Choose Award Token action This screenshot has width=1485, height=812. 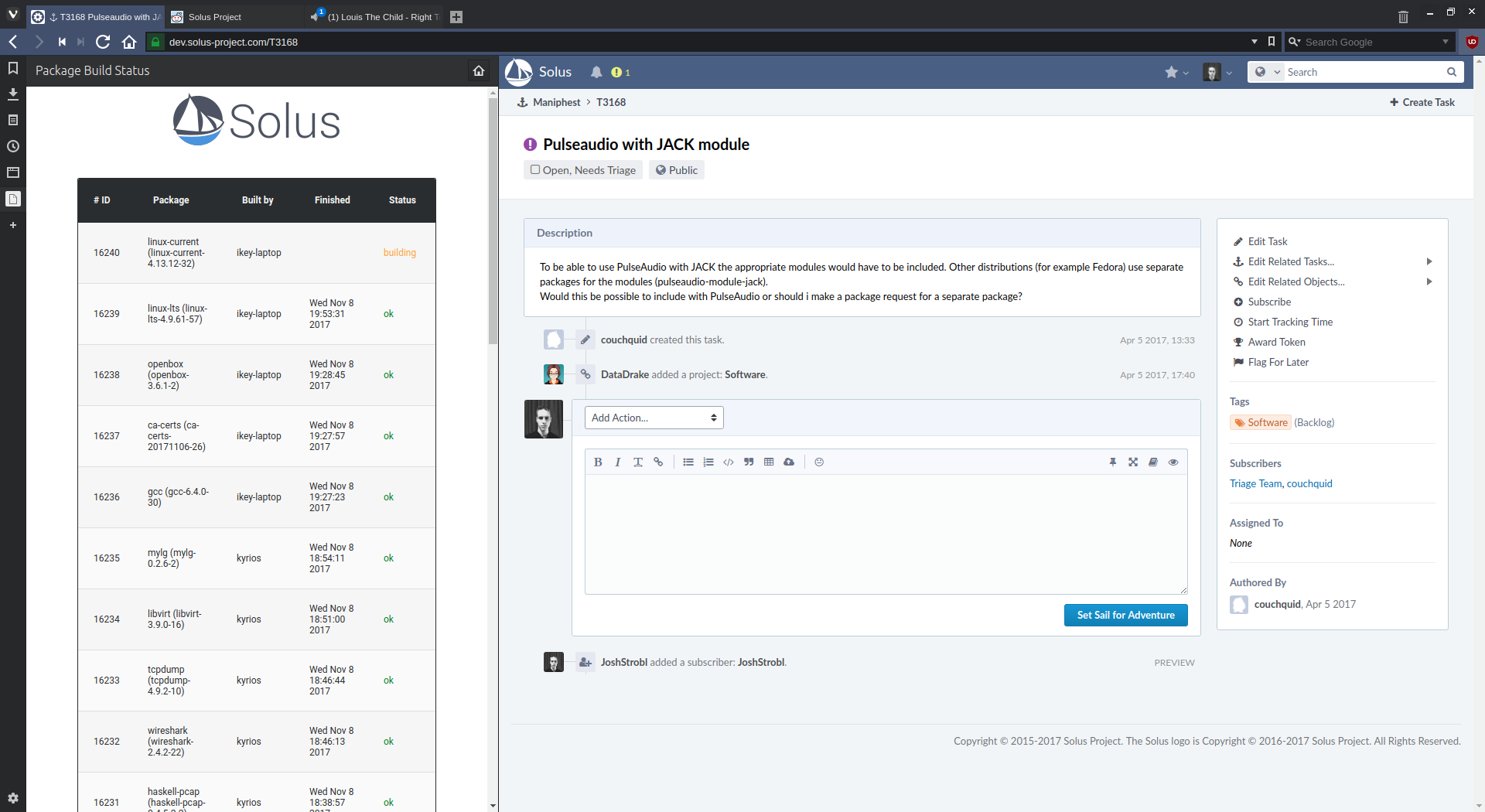1276,342
